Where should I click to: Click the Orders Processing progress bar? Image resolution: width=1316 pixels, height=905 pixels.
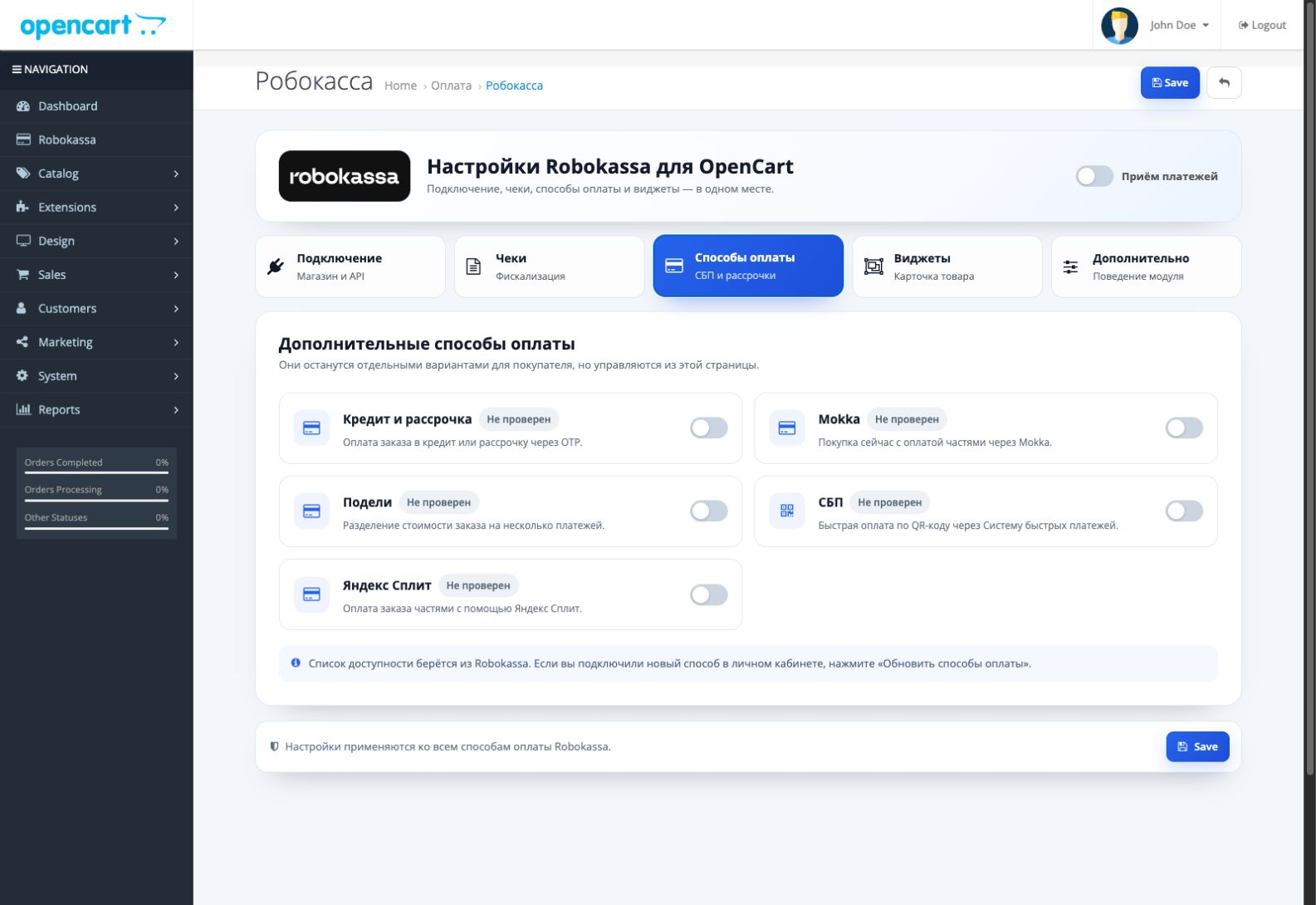tap(96, 500)
